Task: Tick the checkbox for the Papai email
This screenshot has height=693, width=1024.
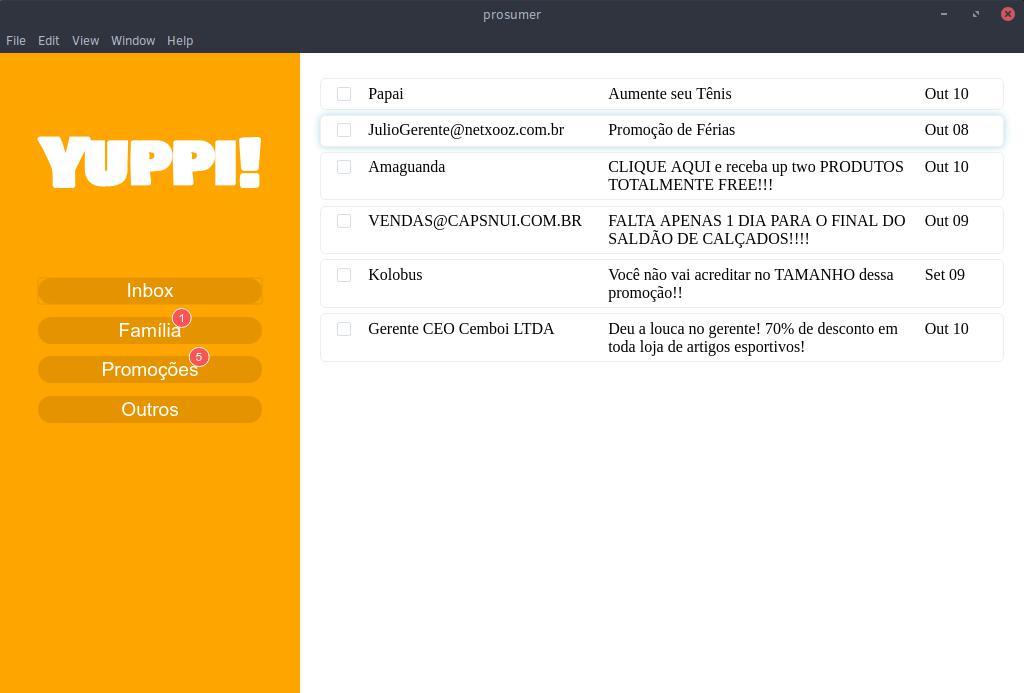Action: click(344, 94)
